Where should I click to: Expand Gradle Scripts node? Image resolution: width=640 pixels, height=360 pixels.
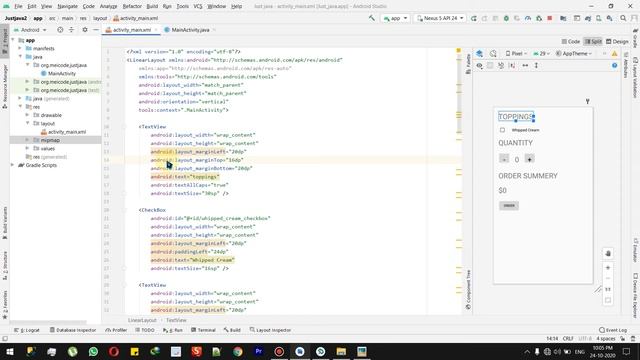12,165
